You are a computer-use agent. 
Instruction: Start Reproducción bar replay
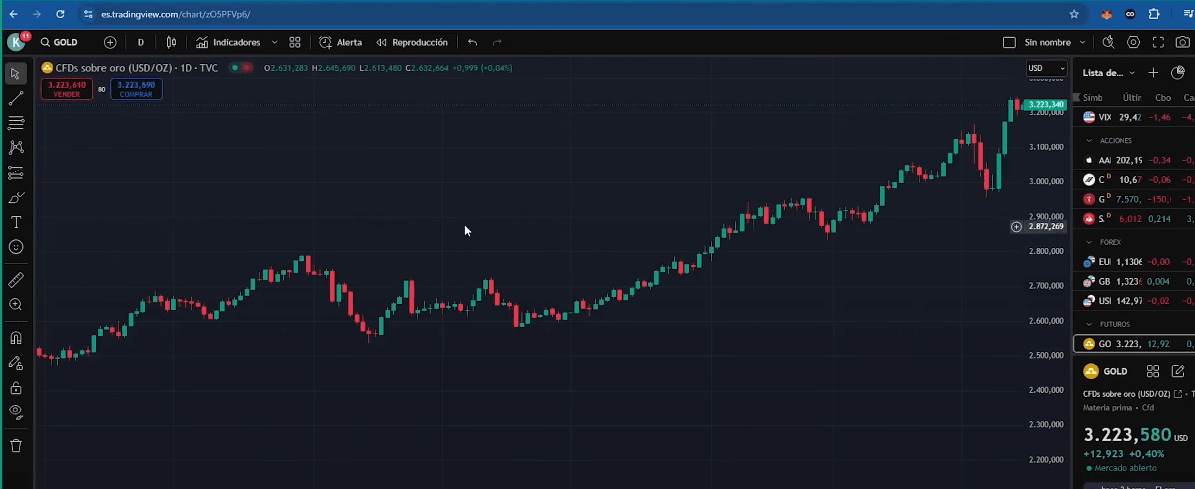tap(412, 43)
